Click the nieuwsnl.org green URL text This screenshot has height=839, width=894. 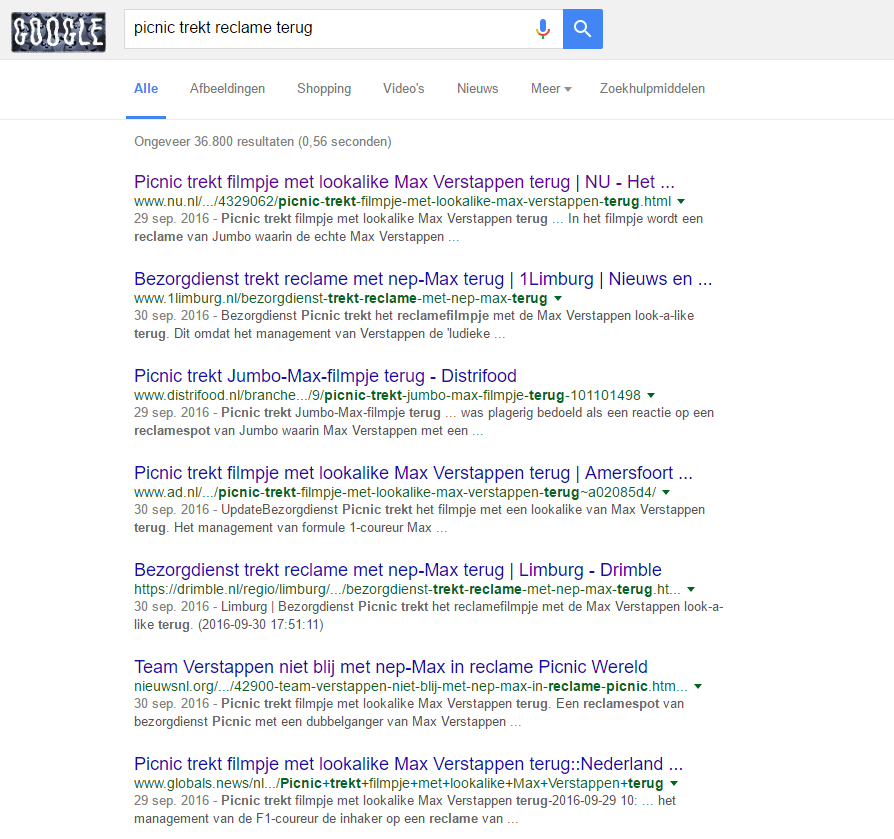coord(411,686)
